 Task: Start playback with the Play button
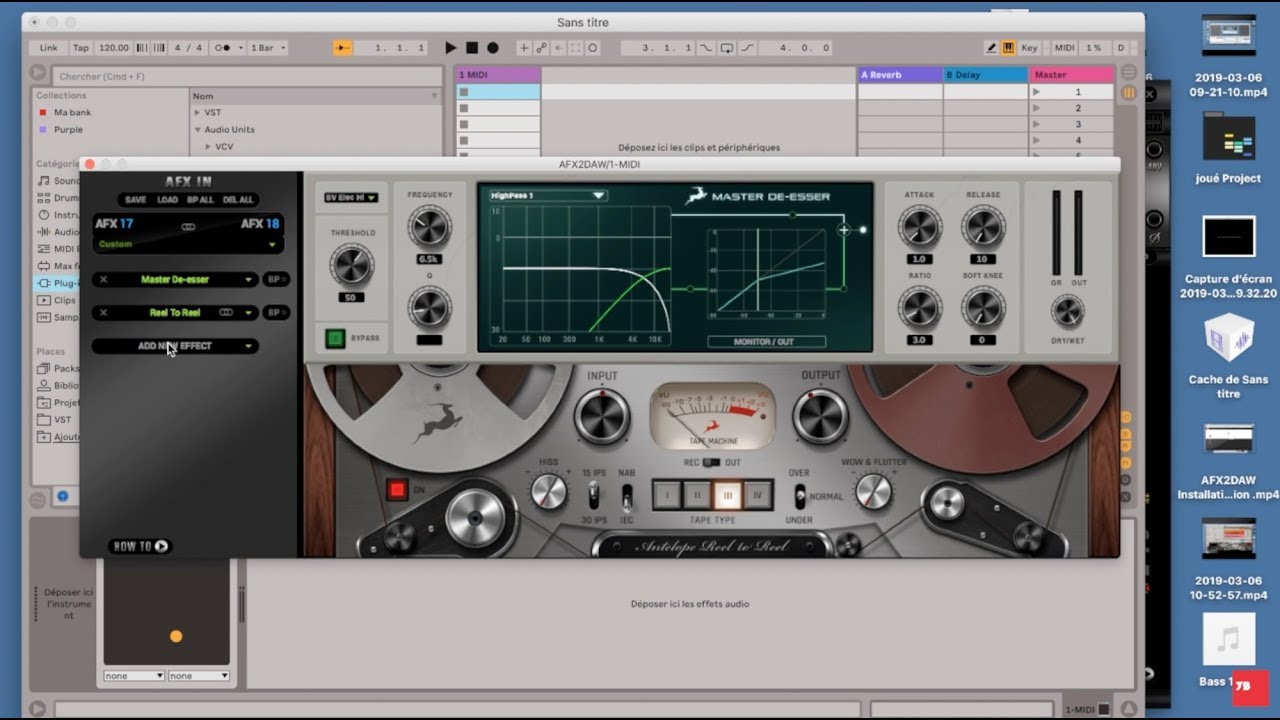pyautogui.click(x=450, y=48)
